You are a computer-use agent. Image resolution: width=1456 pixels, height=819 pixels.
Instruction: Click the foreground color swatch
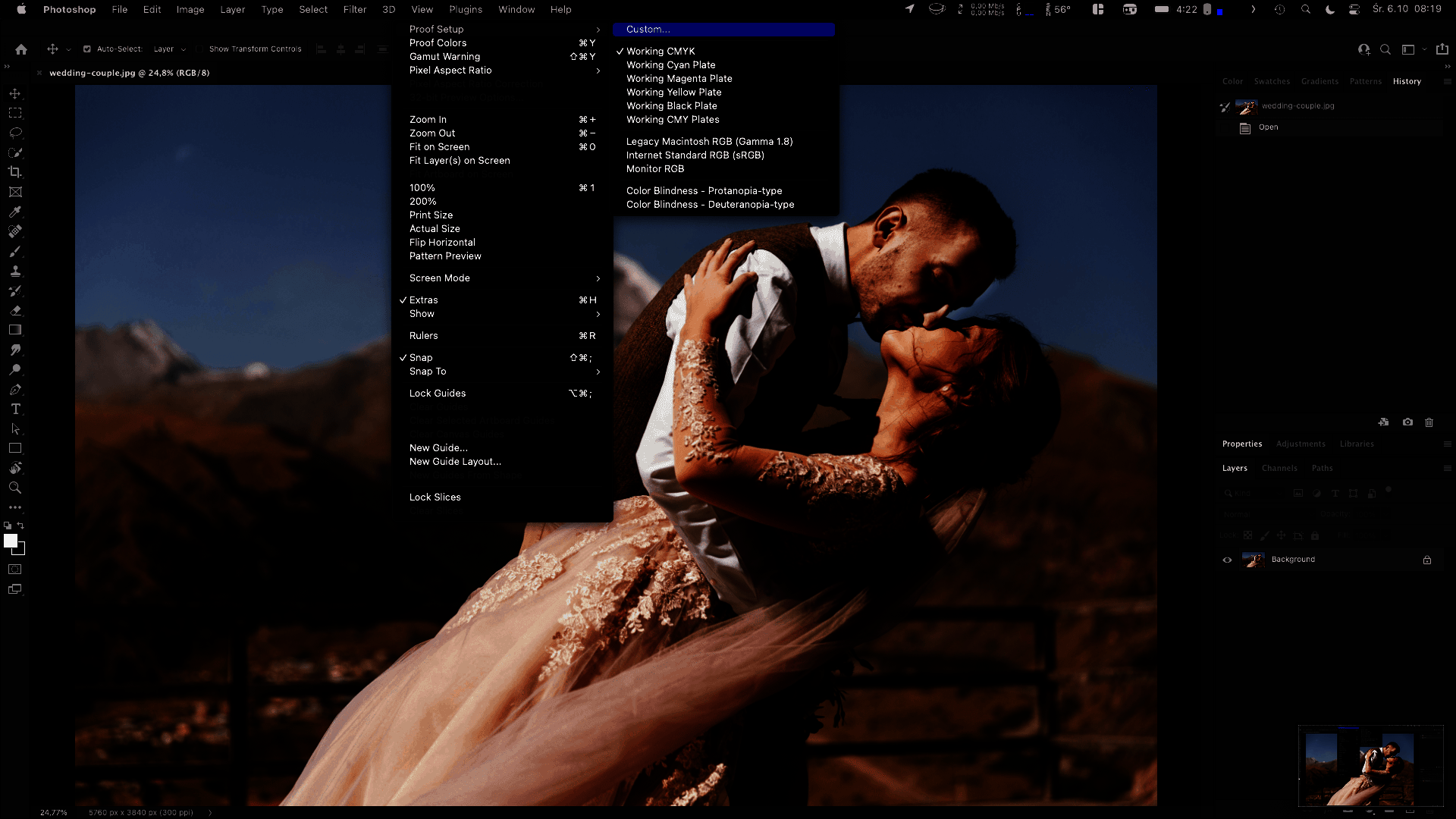[11, 541]
